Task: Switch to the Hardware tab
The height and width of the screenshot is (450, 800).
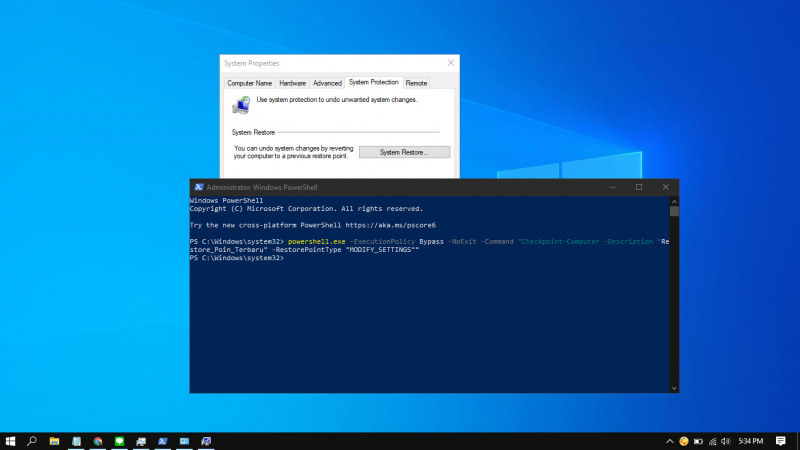Action: 292,83
